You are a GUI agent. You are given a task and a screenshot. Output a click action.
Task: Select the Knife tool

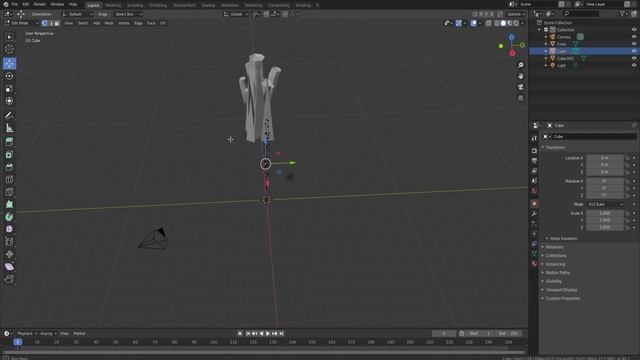[x=9, y=192]
